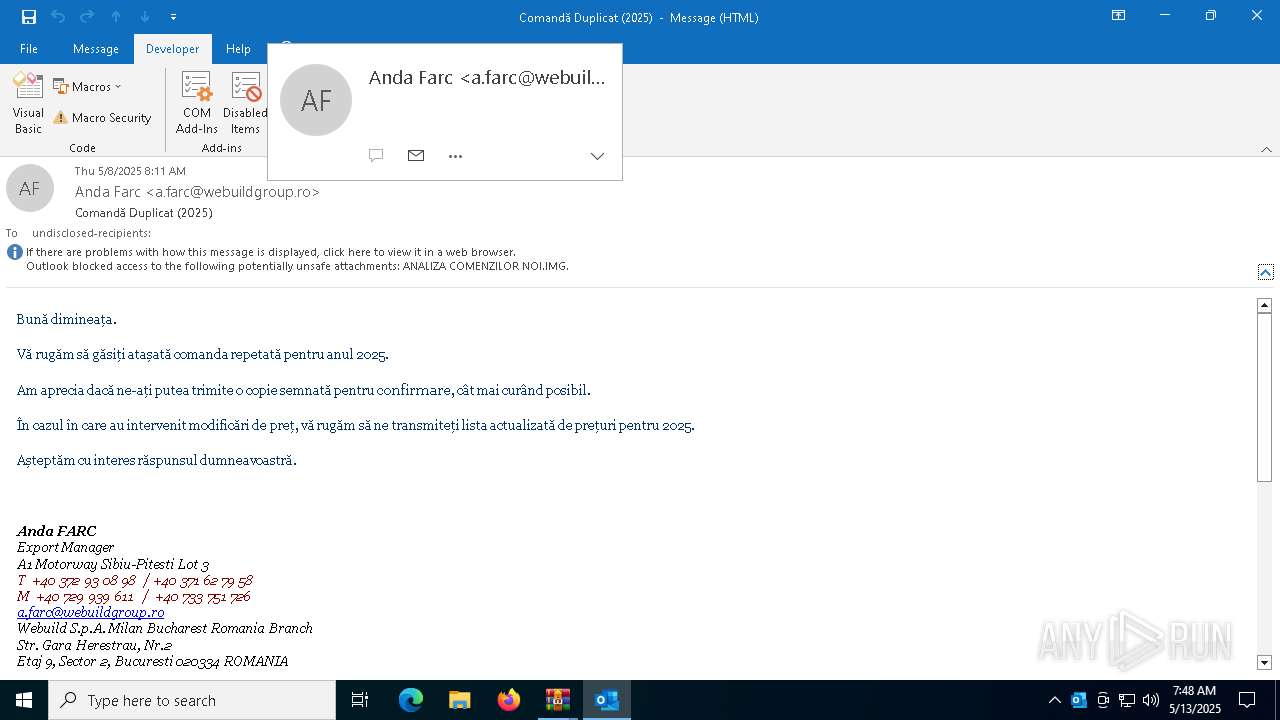Launch Firefox from taskbar
Screen dimensions: 1280x720
(509, 700)
